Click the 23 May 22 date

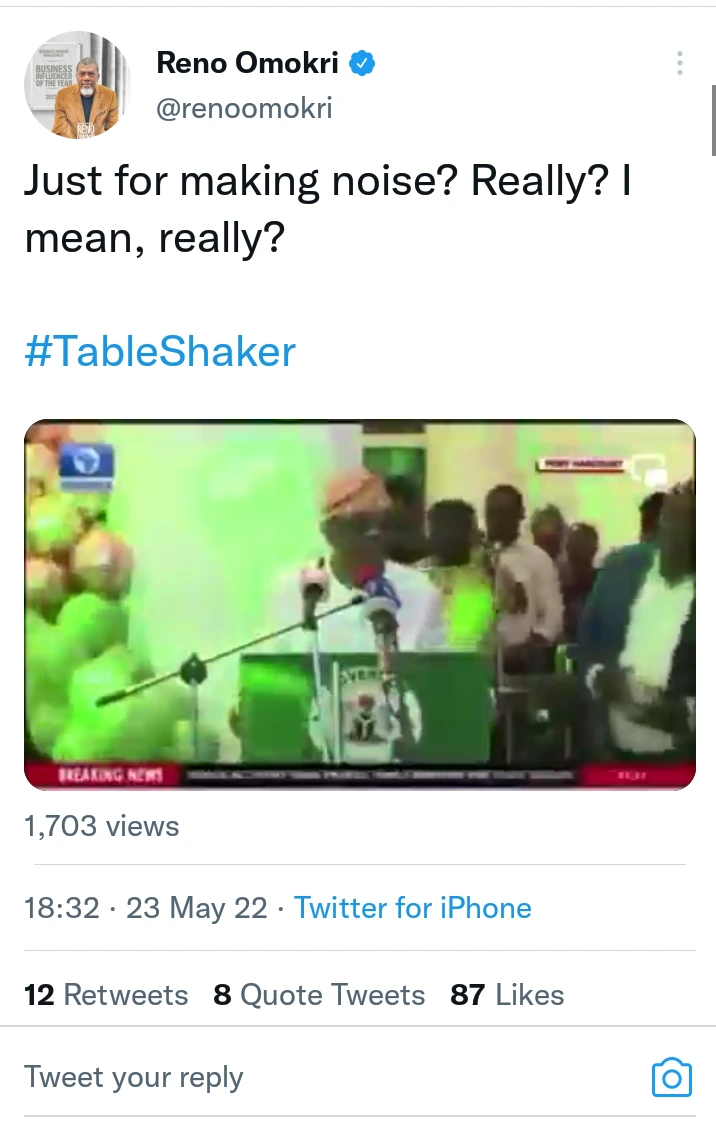pyautogui.click(x=196, y=908)
